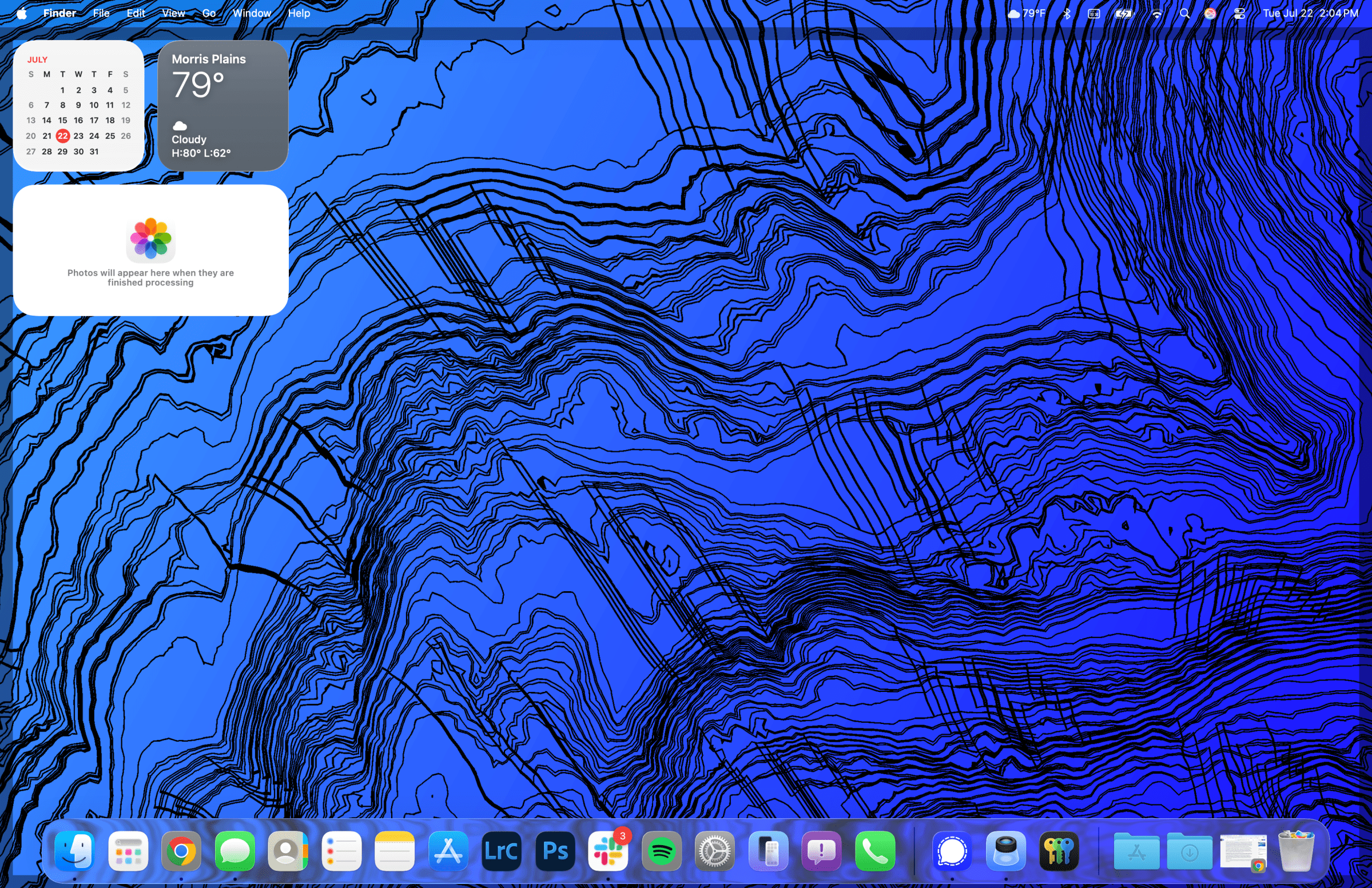Open the iPhone Mirroring app

click(768, 850)
